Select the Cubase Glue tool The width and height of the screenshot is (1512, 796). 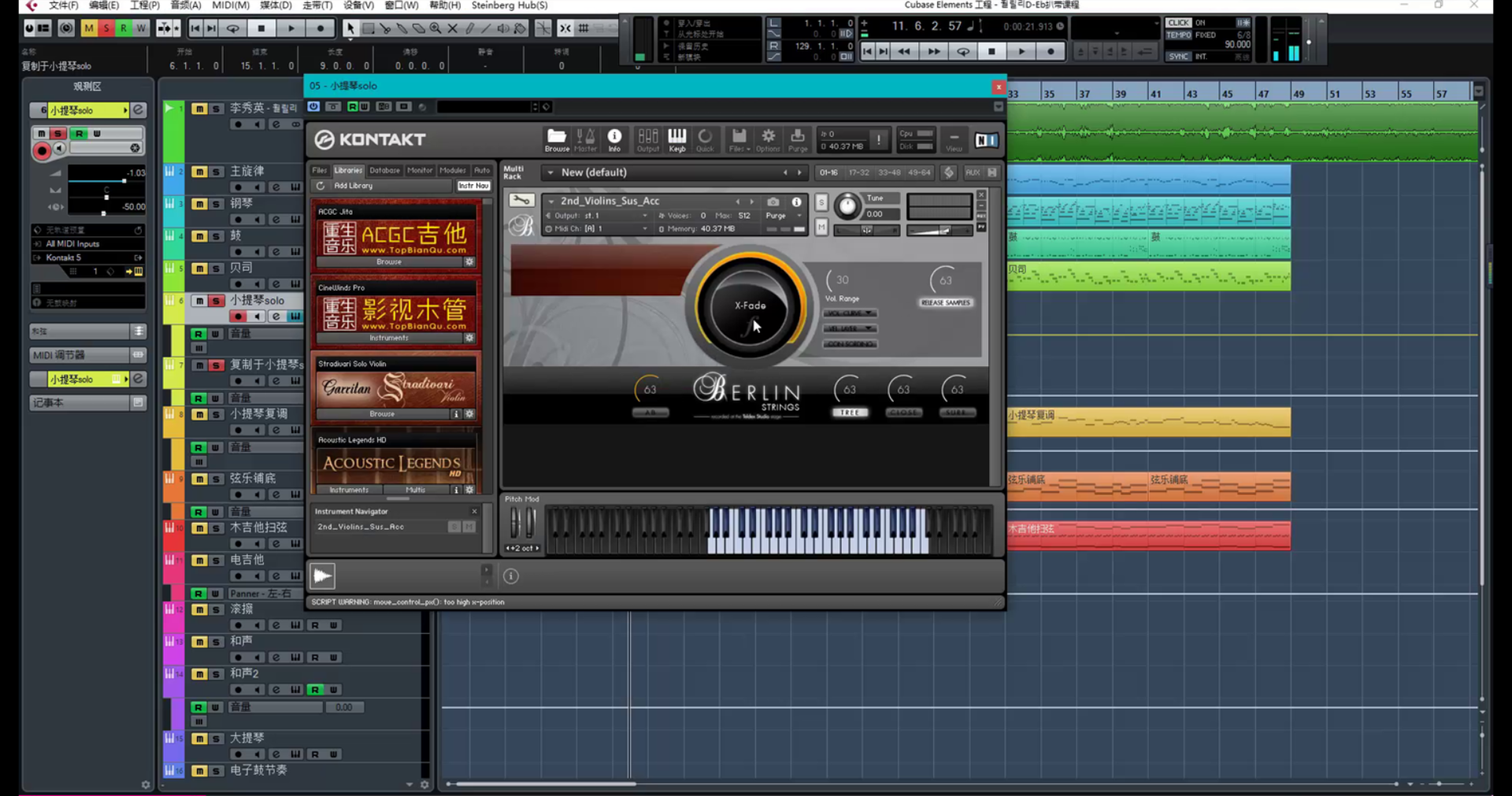point(402,28)
